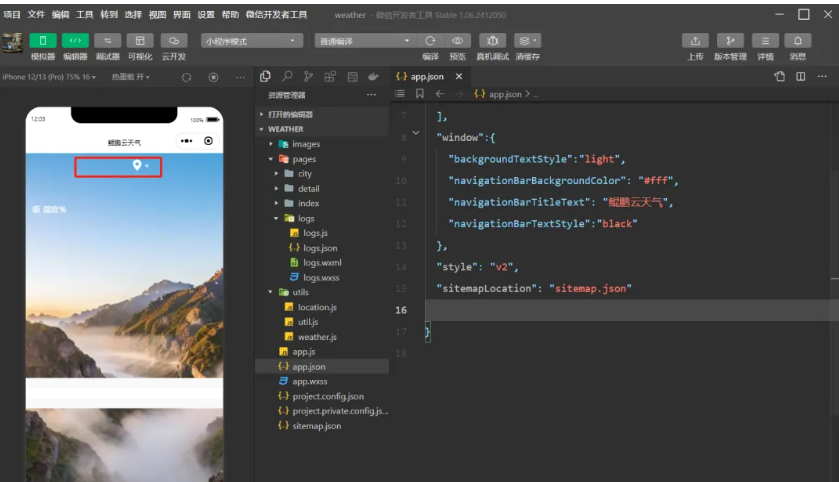839x482 pixels.
Task: Open the iPhone 12/13 (Pro) device dropdown
Action: pyautogui.click(x=49, y=77)
